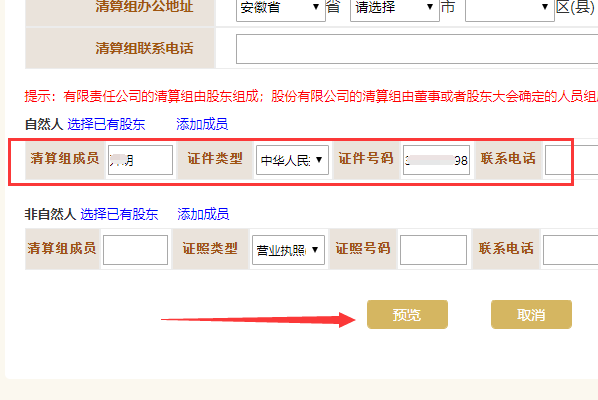The image size is (598, 400).
Task: Click 选择已有股东 link under 非自然人
Action: (x=119, y=214)
